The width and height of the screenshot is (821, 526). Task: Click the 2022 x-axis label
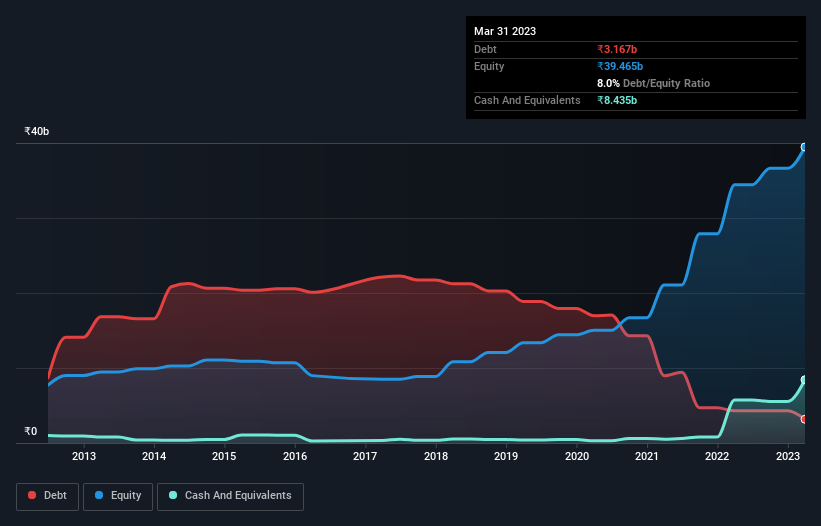click(717, 456)
